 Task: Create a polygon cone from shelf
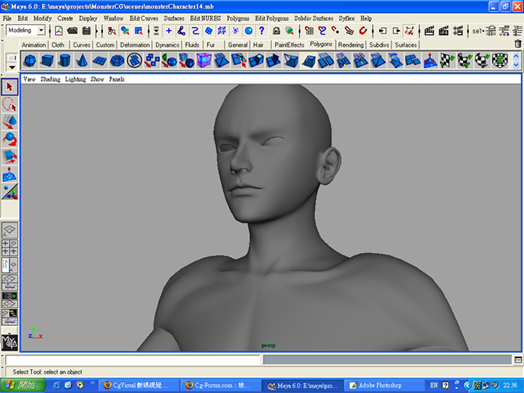click(82, 61)
